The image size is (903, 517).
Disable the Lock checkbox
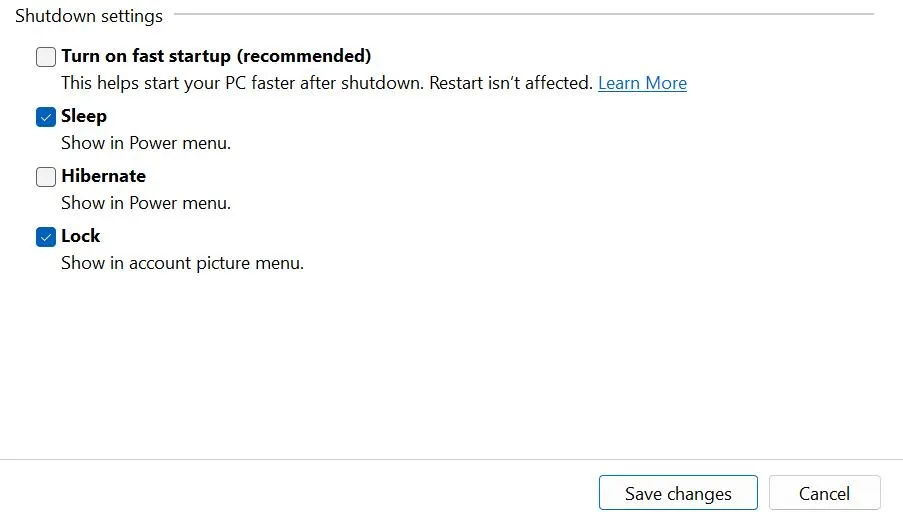click(46, 237)
